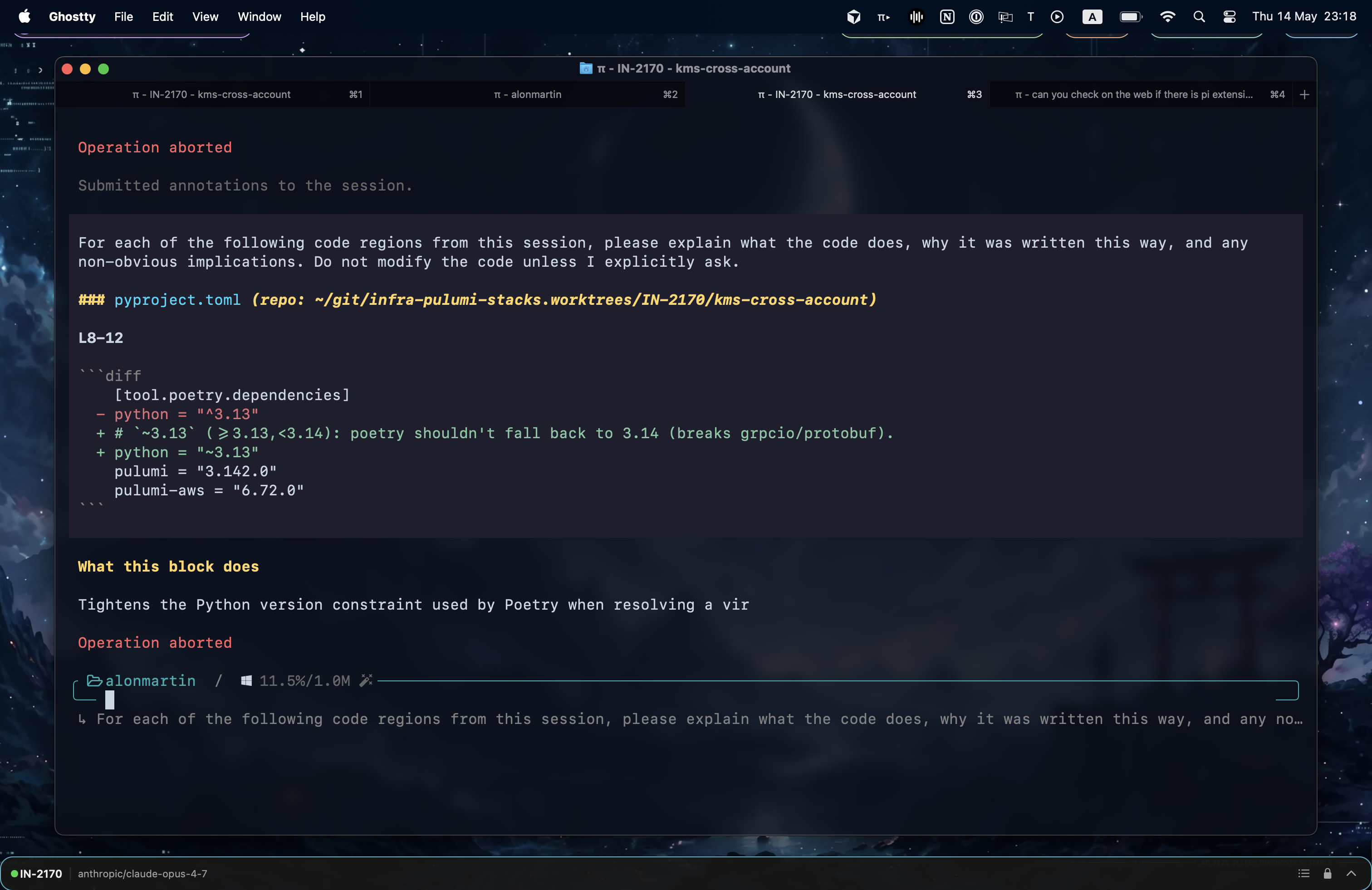Click the list icon in the bottom bar
Image resolution: width=1372 pixels, height=890 pixels.
pyautogui.click(x=1304, y=873)
